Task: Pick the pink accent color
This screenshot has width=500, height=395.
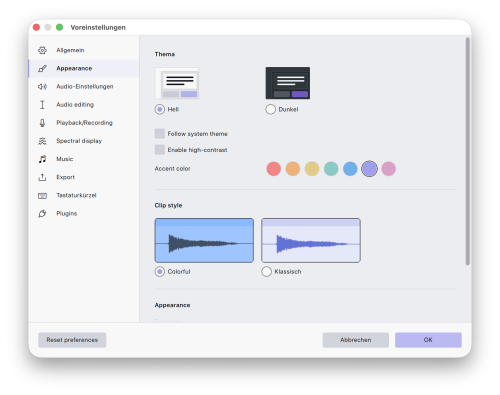Action: (389, 169)
